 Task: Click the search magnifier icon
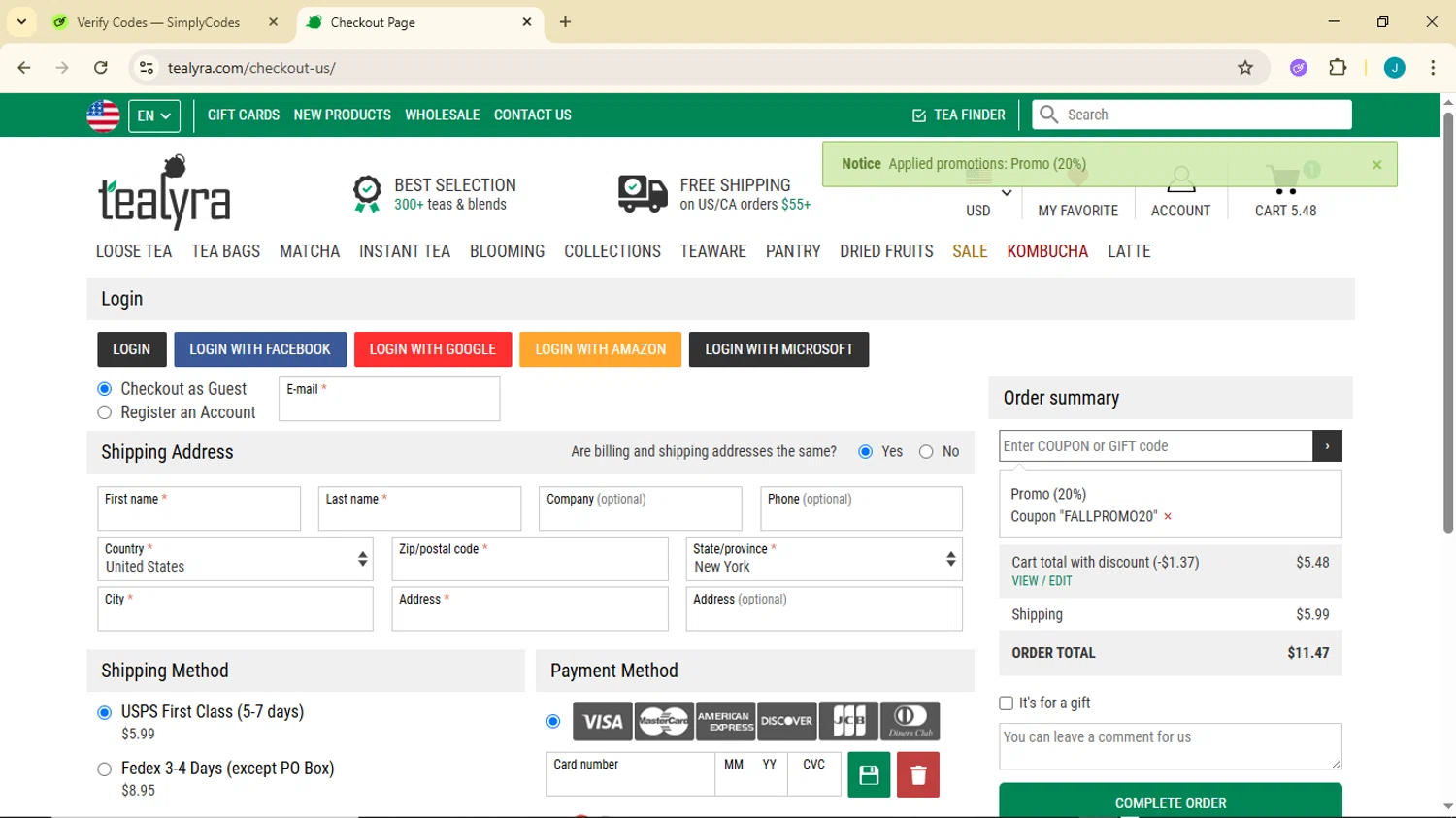pos(1048,115)
